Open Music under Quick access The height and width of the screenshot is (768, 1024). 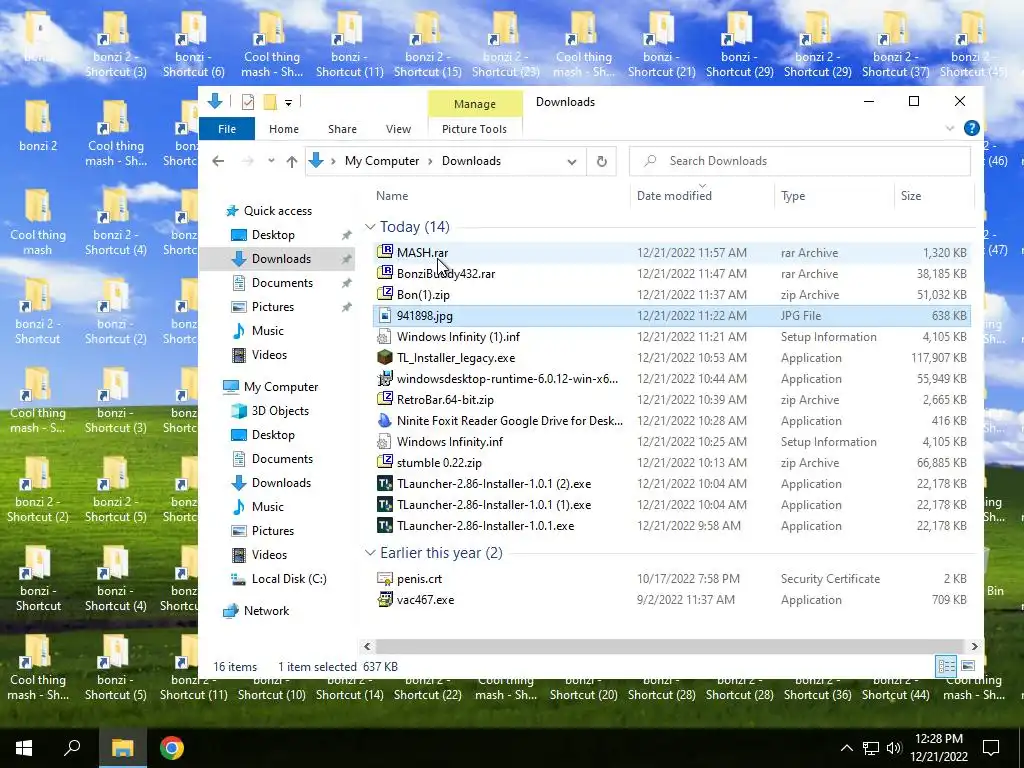[x=267, y=331]
